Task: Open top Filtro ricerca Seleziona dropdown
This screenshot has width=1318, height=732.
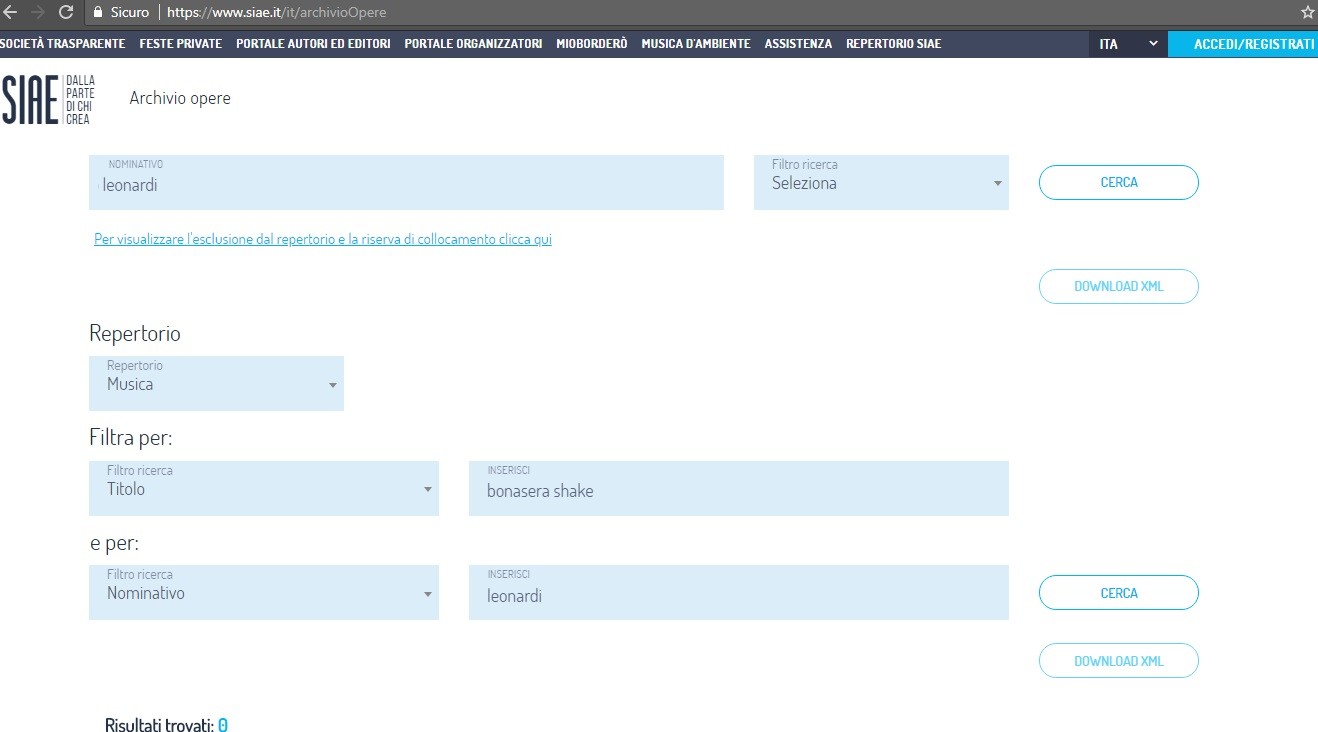Action: 881,183
